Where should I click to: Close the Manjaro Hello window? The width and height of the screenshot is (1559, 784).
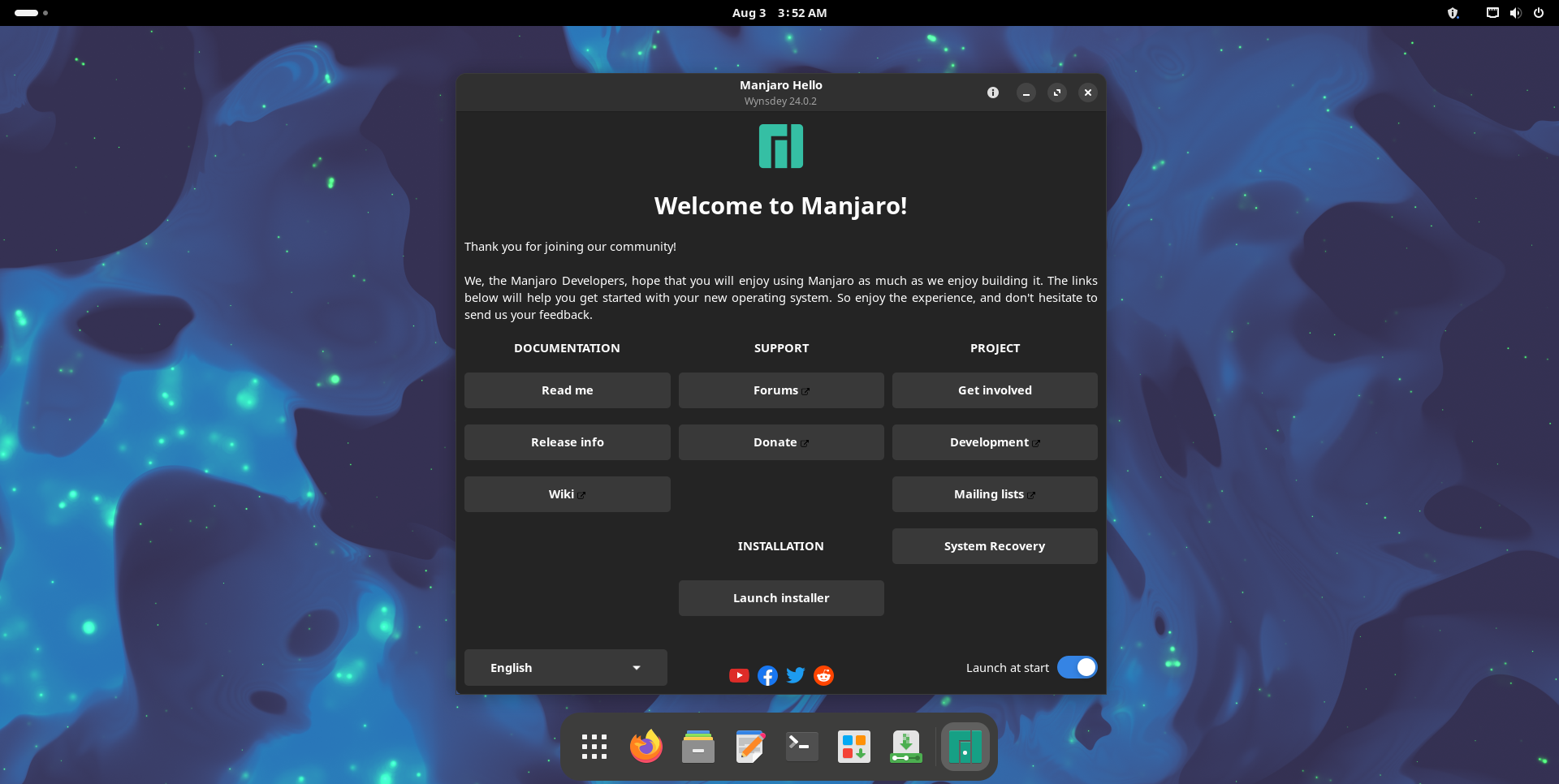1088,93
